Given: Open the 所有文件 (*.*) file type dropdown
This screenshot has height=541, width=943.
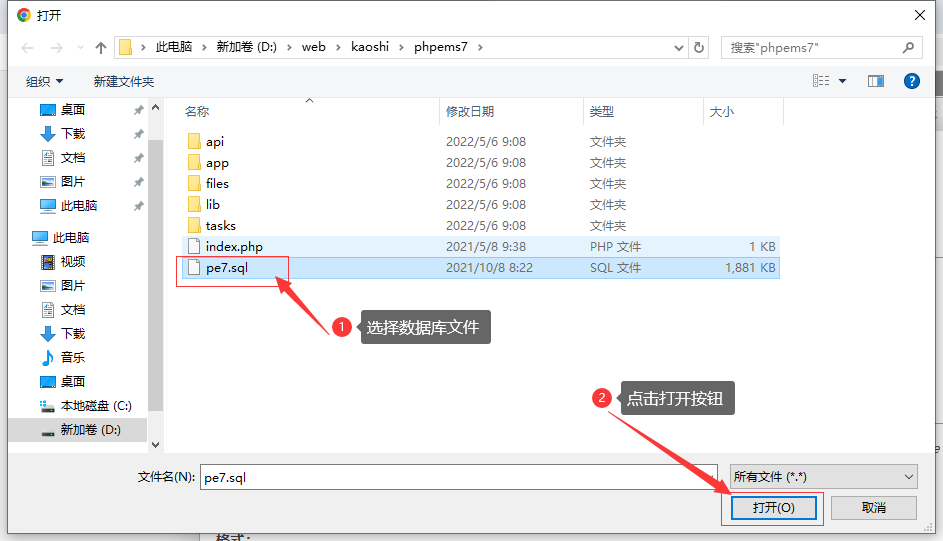Looking at the screenshot, I should pyautogui.click(x=823, y=477).
